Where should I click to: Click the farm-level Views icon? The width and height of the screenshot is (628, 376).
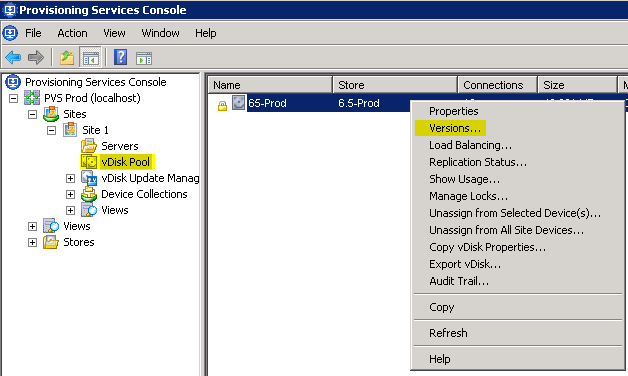pyautogui.click(x=51, y=226)
